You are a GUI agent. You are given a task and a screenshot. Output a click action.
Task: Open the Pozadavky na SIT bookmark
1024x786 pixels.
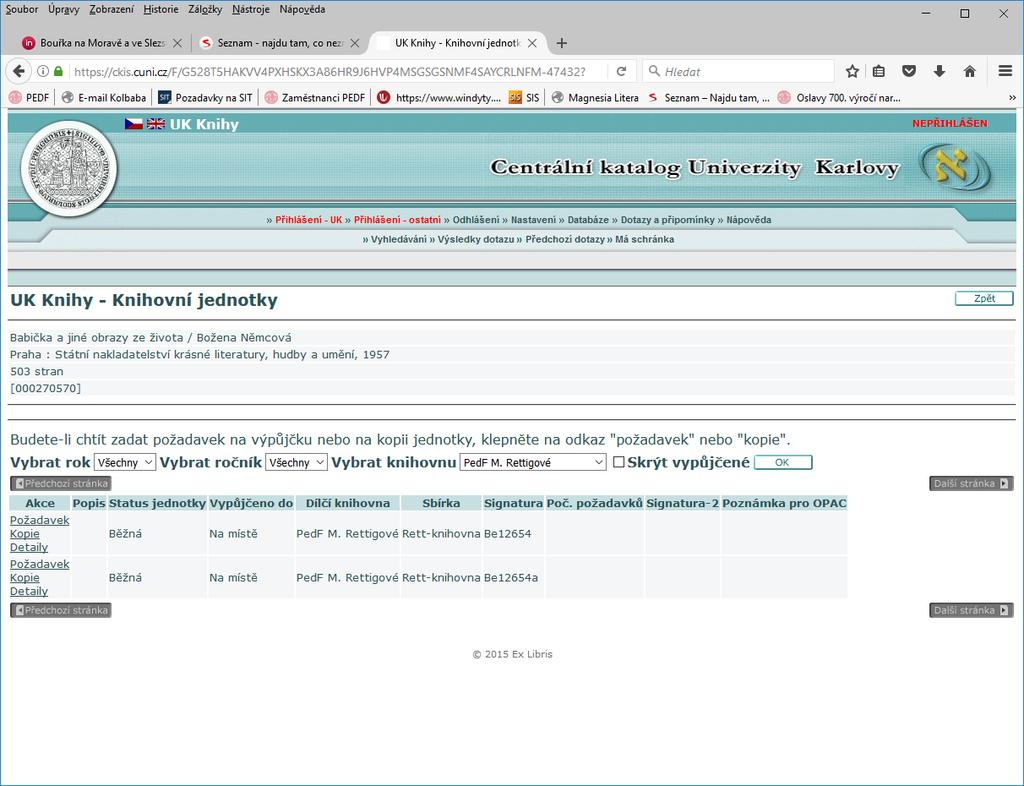[205, 97]
